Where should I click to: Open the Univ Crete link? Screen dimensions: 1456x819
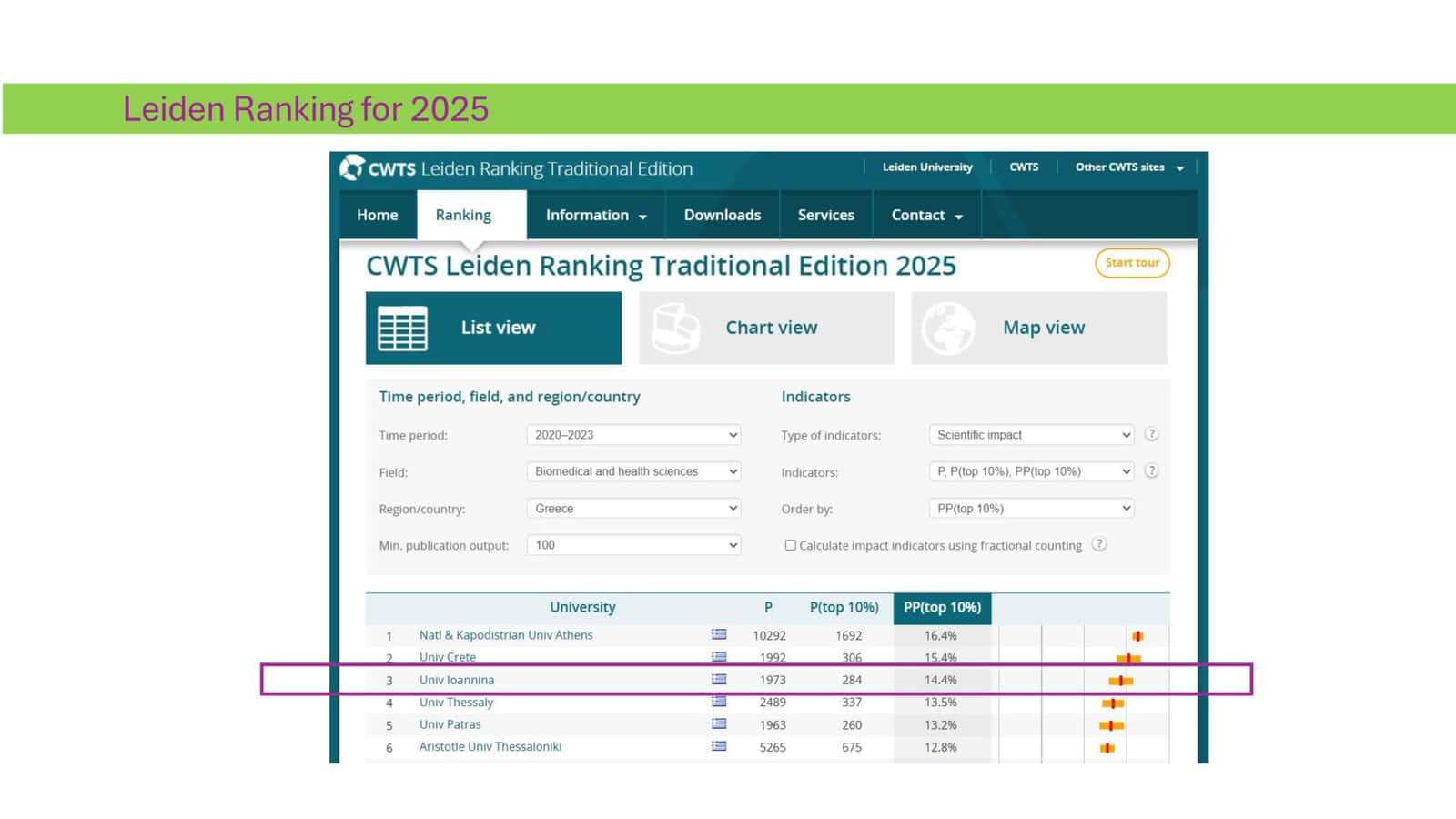[447, 657]
